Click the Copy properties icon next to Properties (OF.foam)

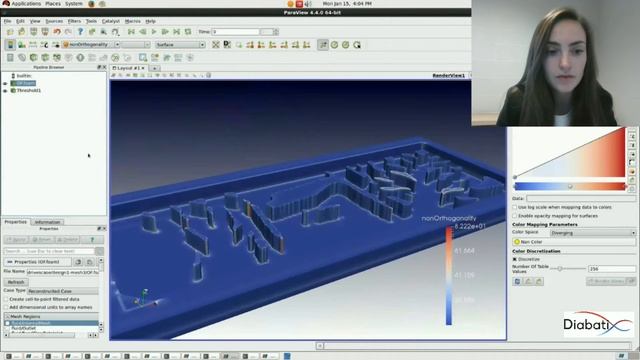tap(78, 262)
